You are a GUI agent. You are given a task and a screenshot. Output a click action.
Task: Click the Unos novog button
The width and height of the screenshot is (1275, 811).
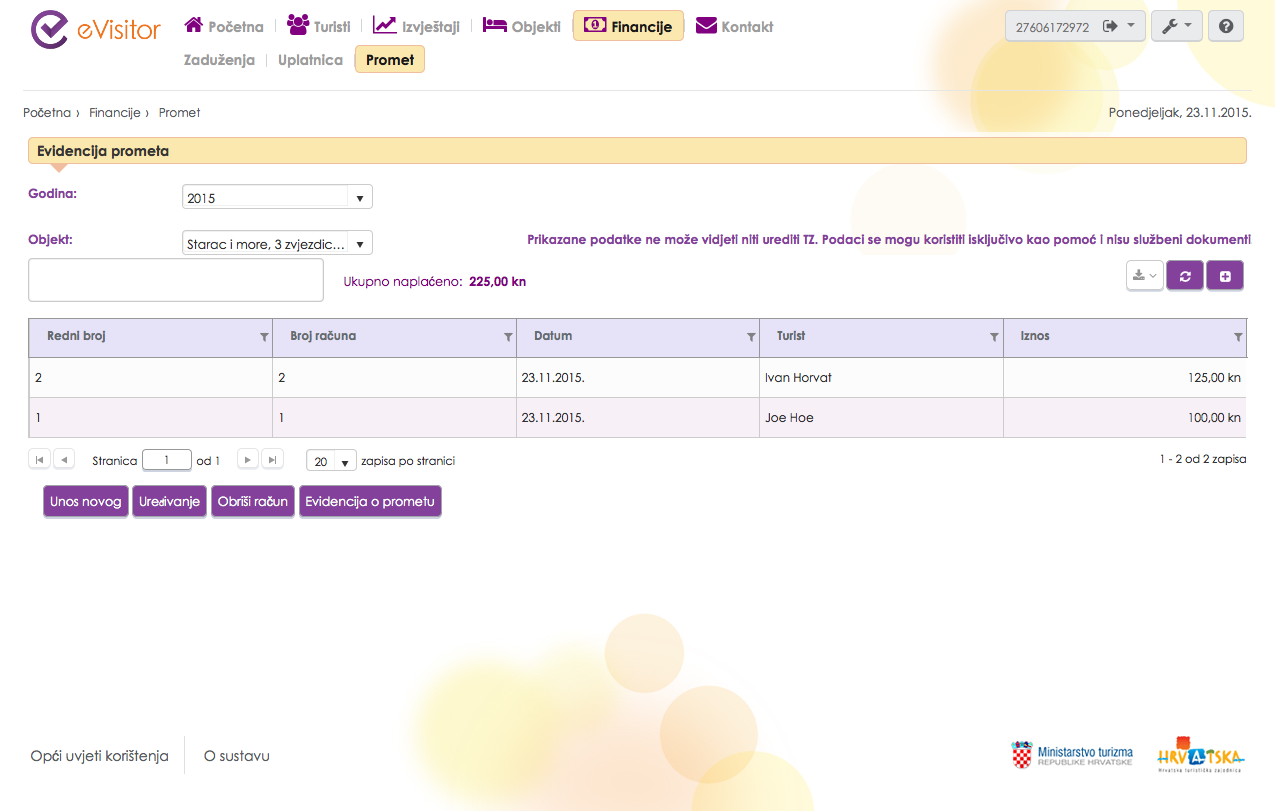[86, 502]
